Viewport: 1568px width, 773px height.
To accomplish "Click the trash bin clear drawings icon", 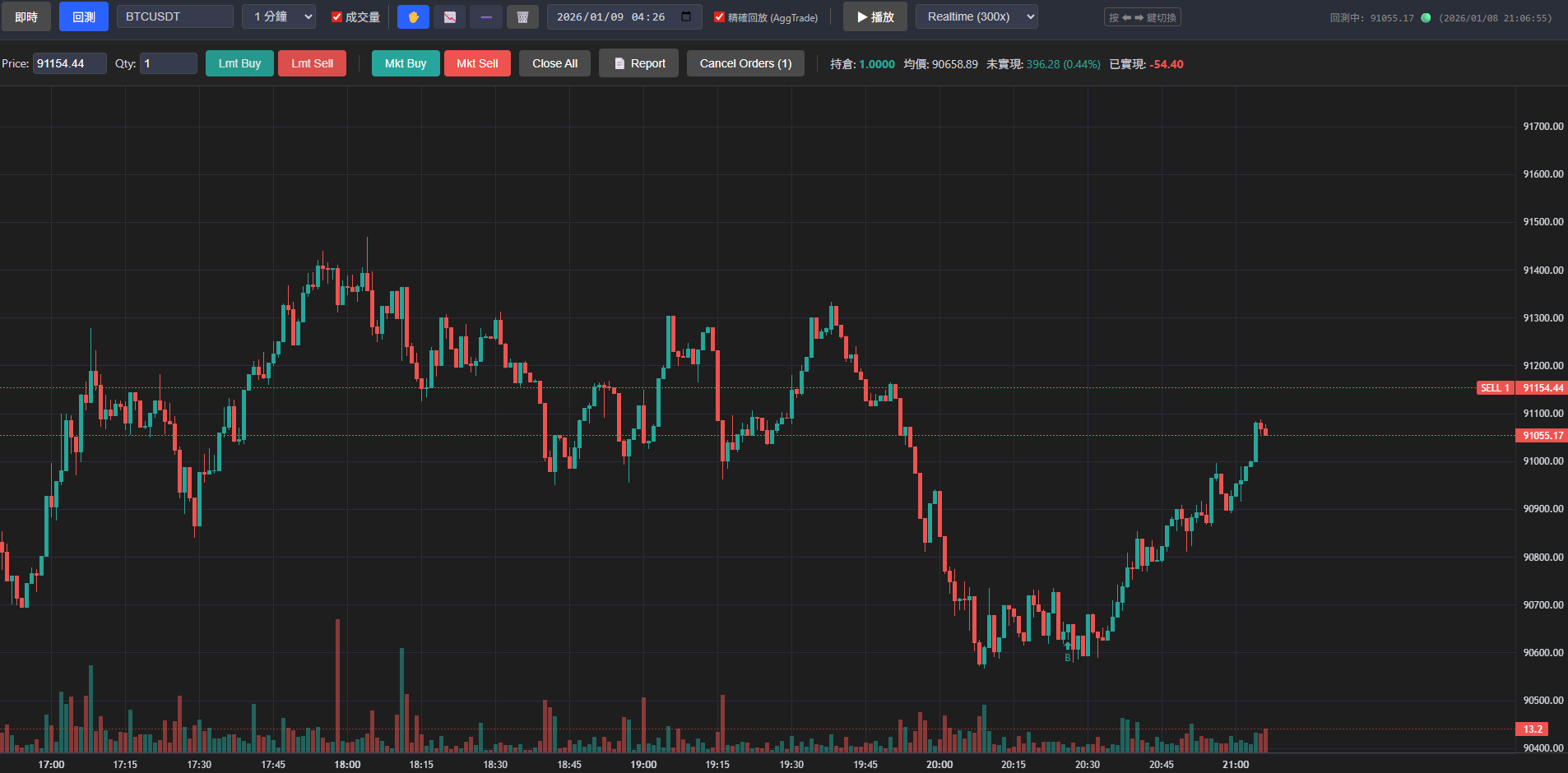I will point(522,17).
